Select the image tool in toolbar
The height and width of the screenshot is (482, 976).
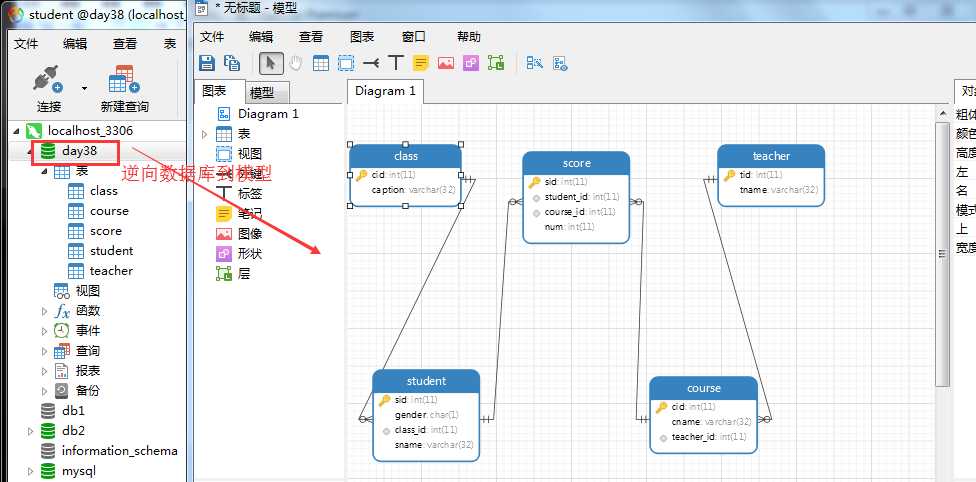(x=446, y=63)
